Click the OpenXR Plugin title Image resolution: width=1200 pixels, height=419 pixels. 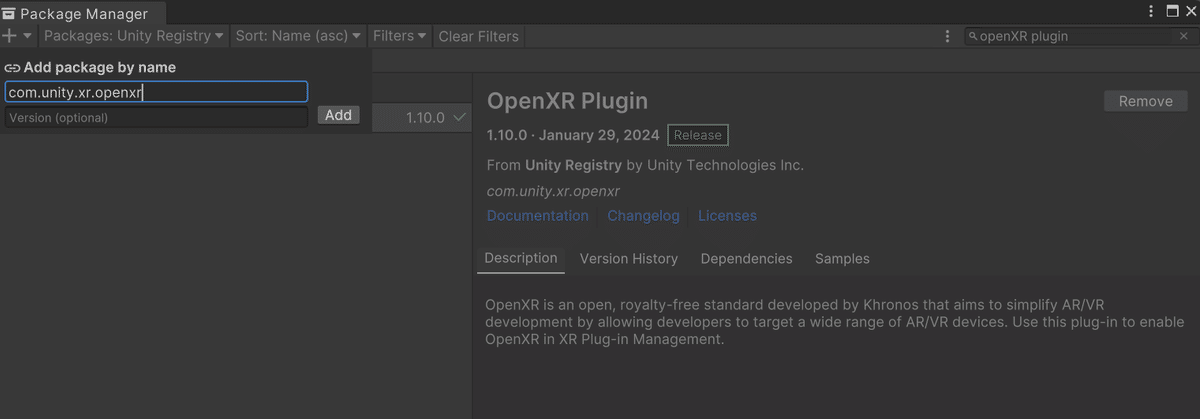pos(567,101)
